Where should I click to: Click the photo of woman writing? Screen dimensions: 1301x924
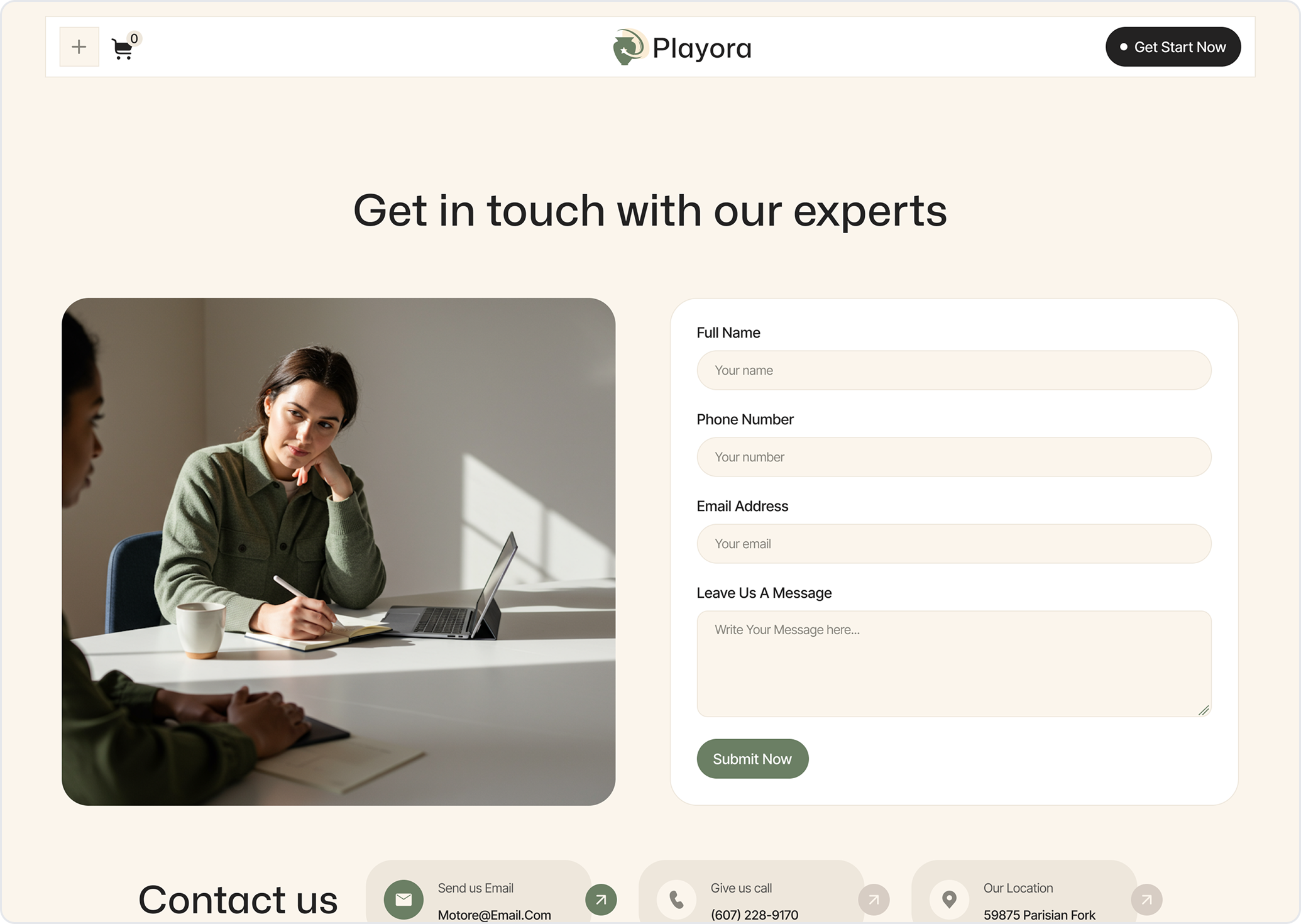click(x=338, y=551)
